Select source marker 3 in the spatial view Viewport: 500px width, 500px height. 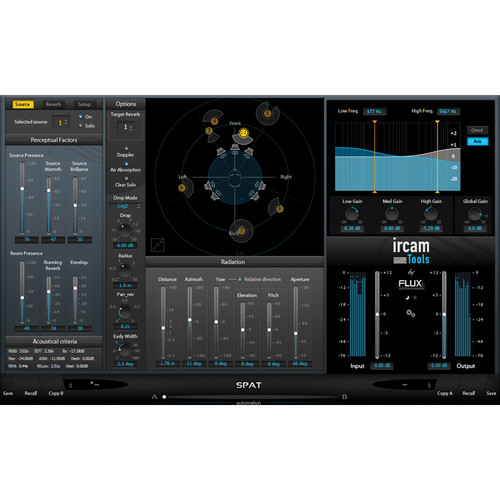(209, 131)
